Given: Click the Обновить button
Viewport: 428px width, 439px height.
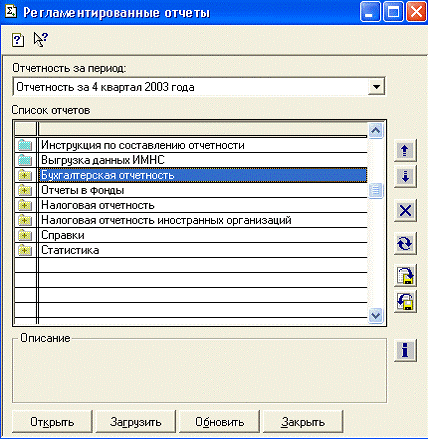Looking at the screenshot, I should (x=219, y=422).
